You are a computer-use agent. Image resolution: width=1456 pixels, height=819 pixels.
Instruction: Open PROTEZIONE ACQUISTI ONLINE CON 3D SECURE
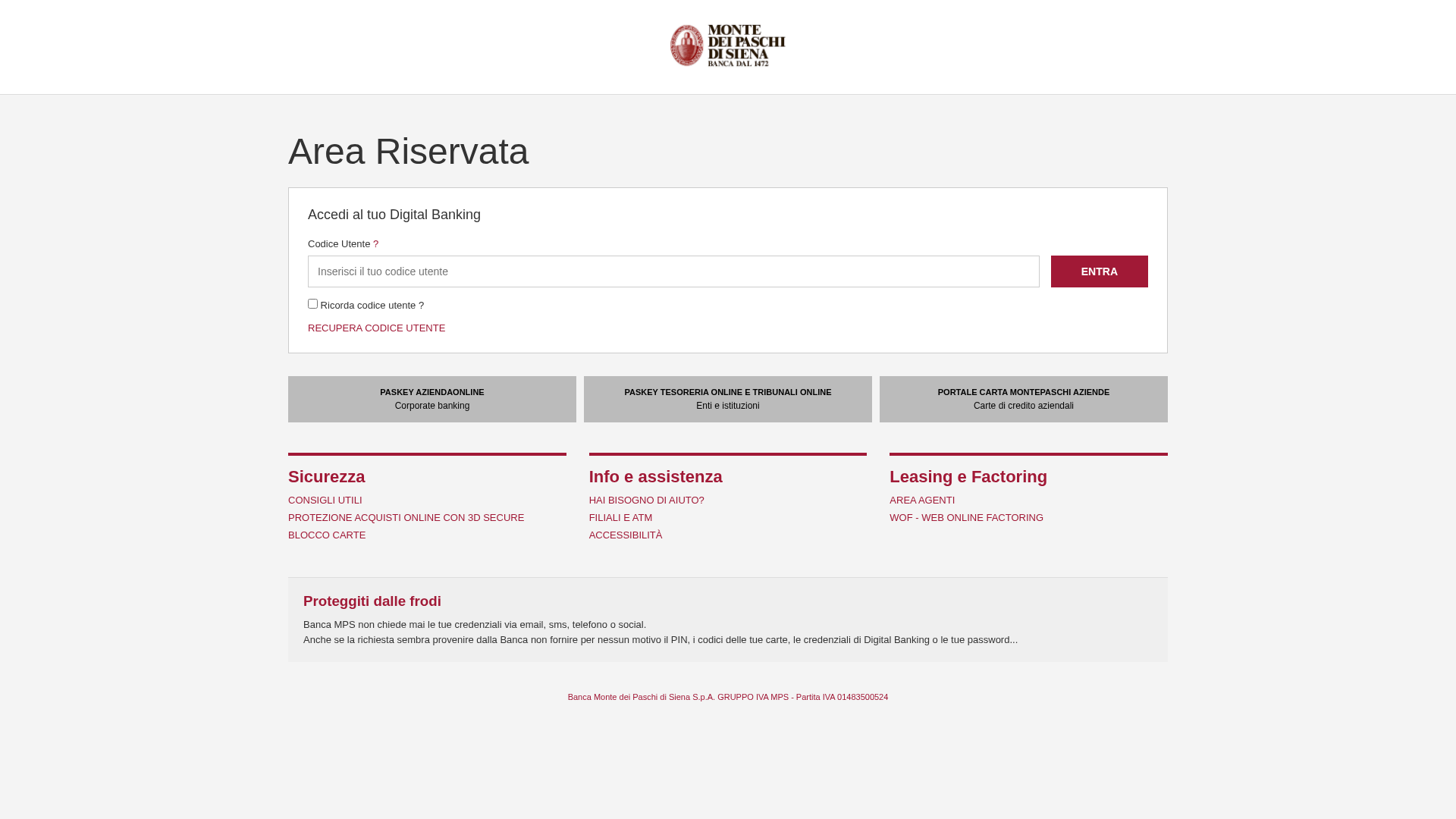click(x=406, y=518)
